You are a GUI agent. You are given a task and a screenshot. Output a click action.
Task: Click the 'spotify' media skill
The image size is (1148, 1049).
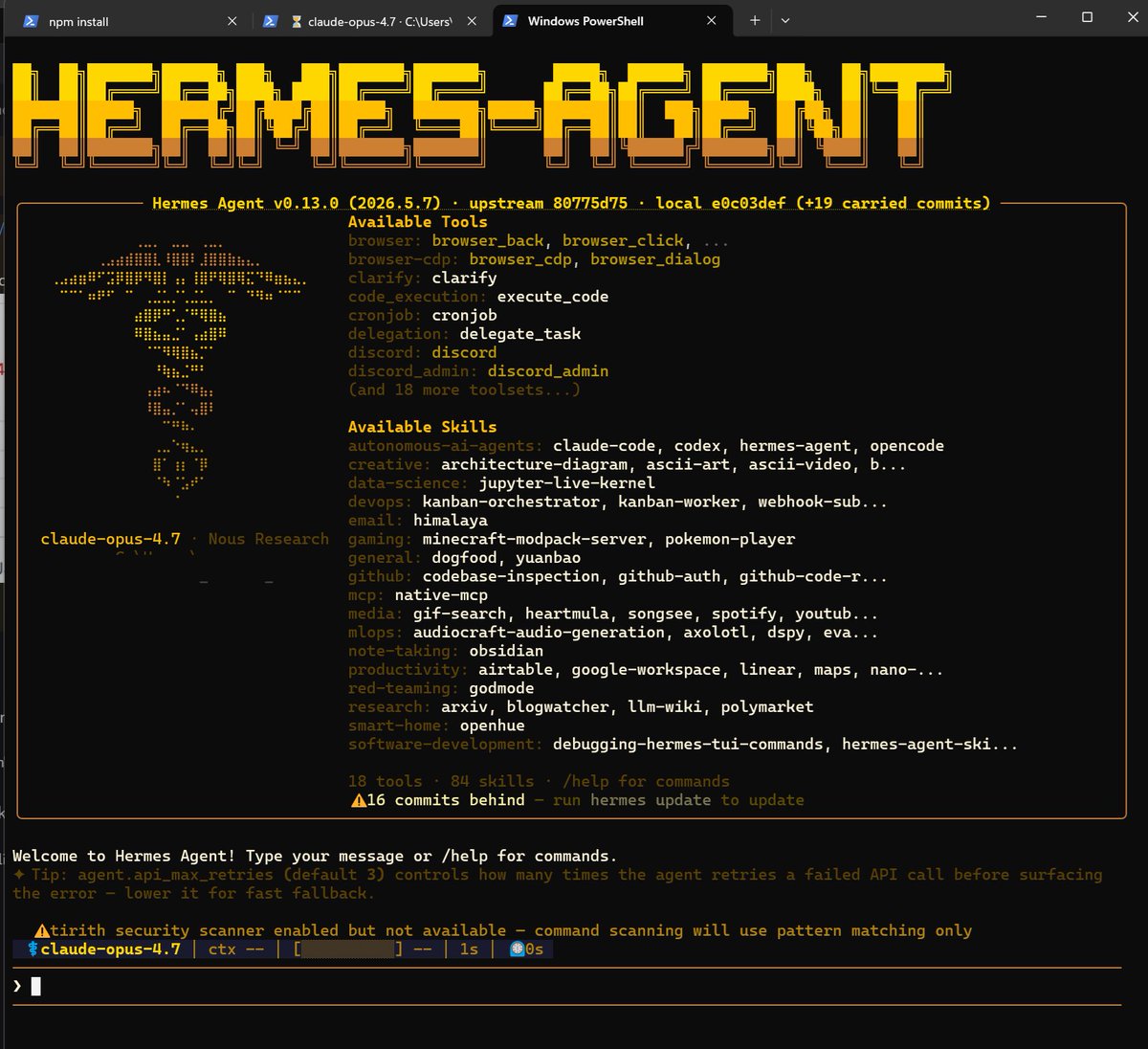744,614
